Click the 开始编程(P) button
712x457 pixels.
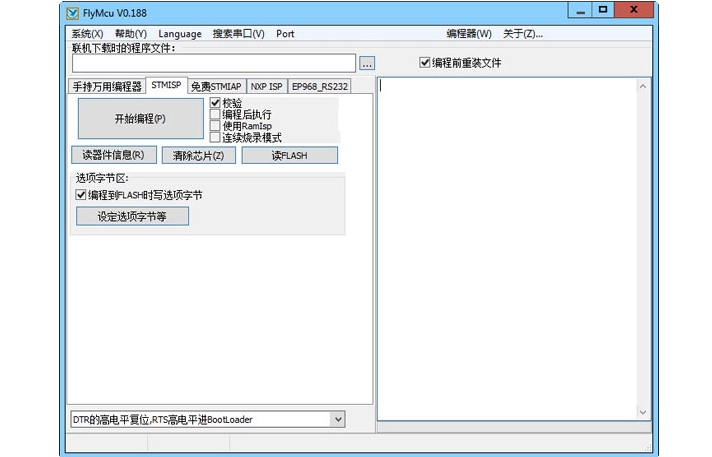click(x=140, y=119)
